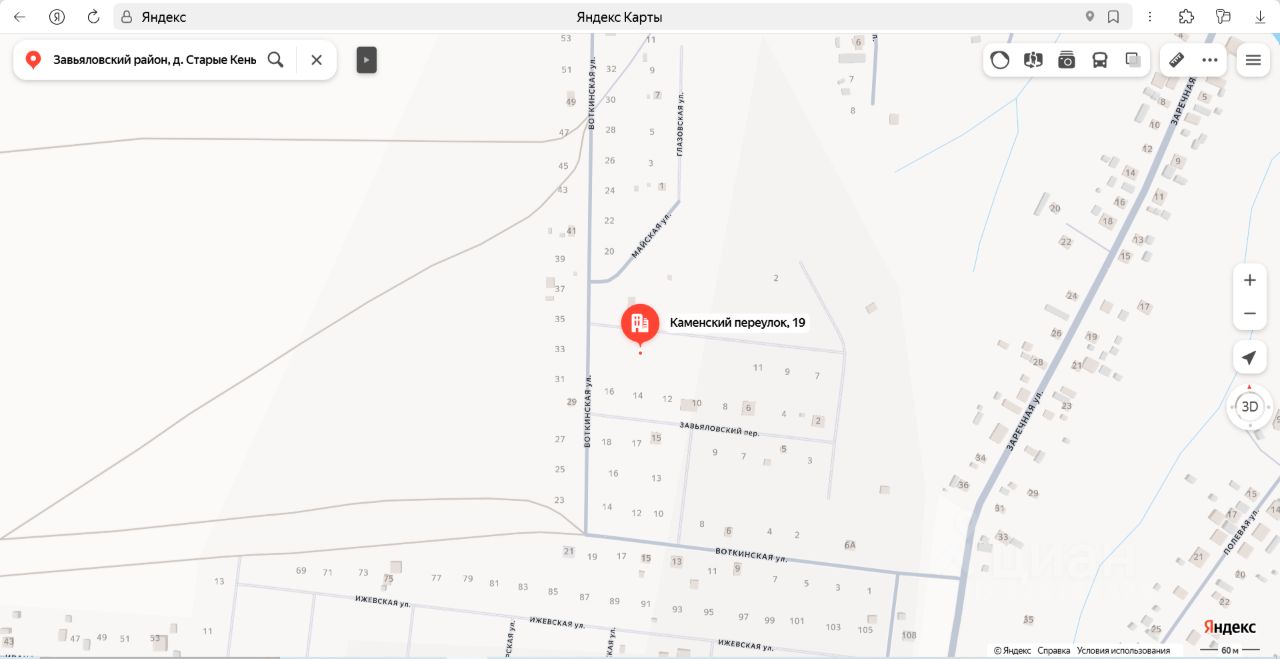The height and width of the screenshot is (659, 1280).
Task: Click the address bar showing Яндекс
Action: click(x=622, y=17)
